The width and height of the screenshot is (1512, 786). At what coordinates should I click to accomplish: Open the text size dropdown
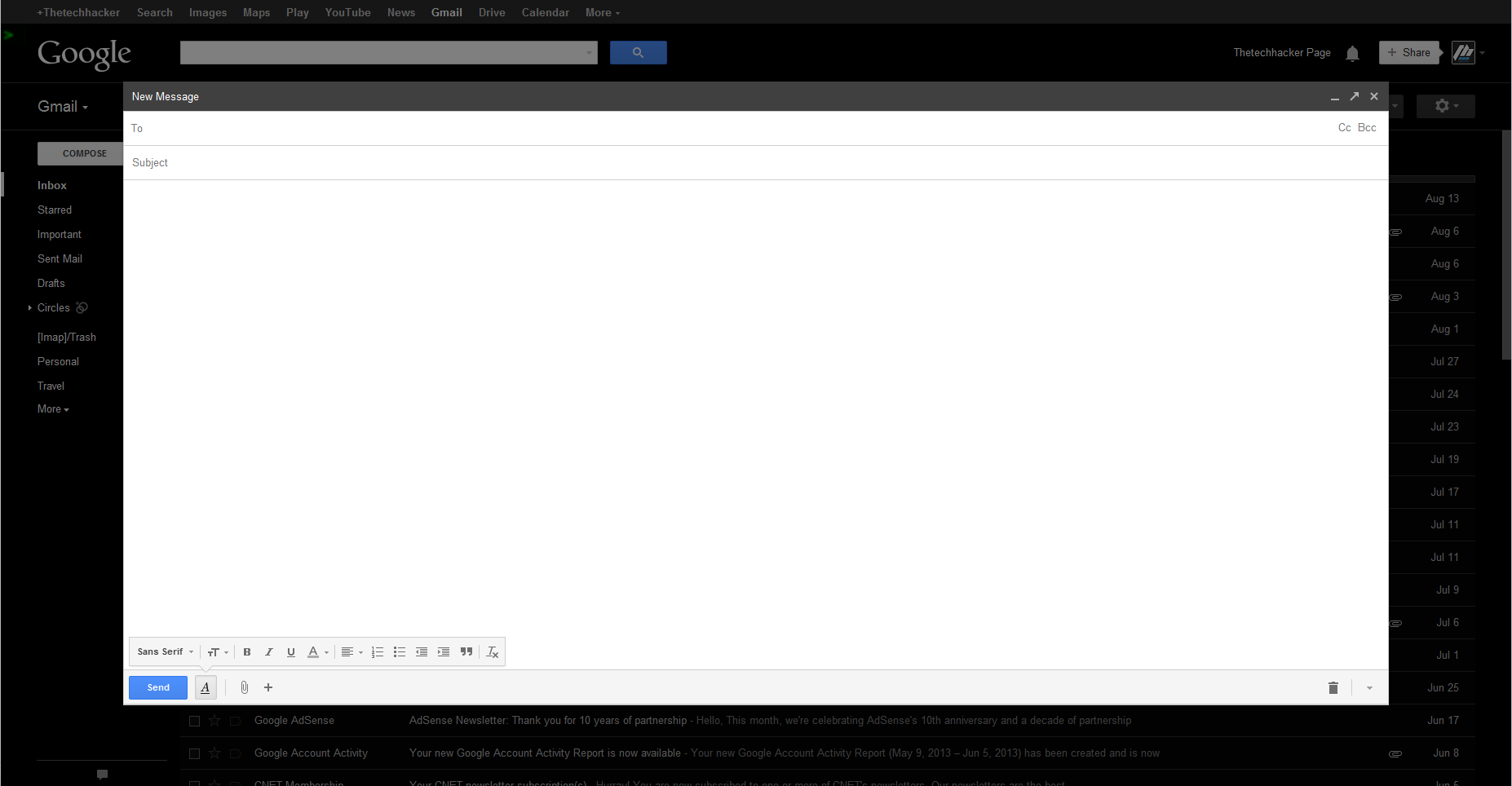(217, 652)
